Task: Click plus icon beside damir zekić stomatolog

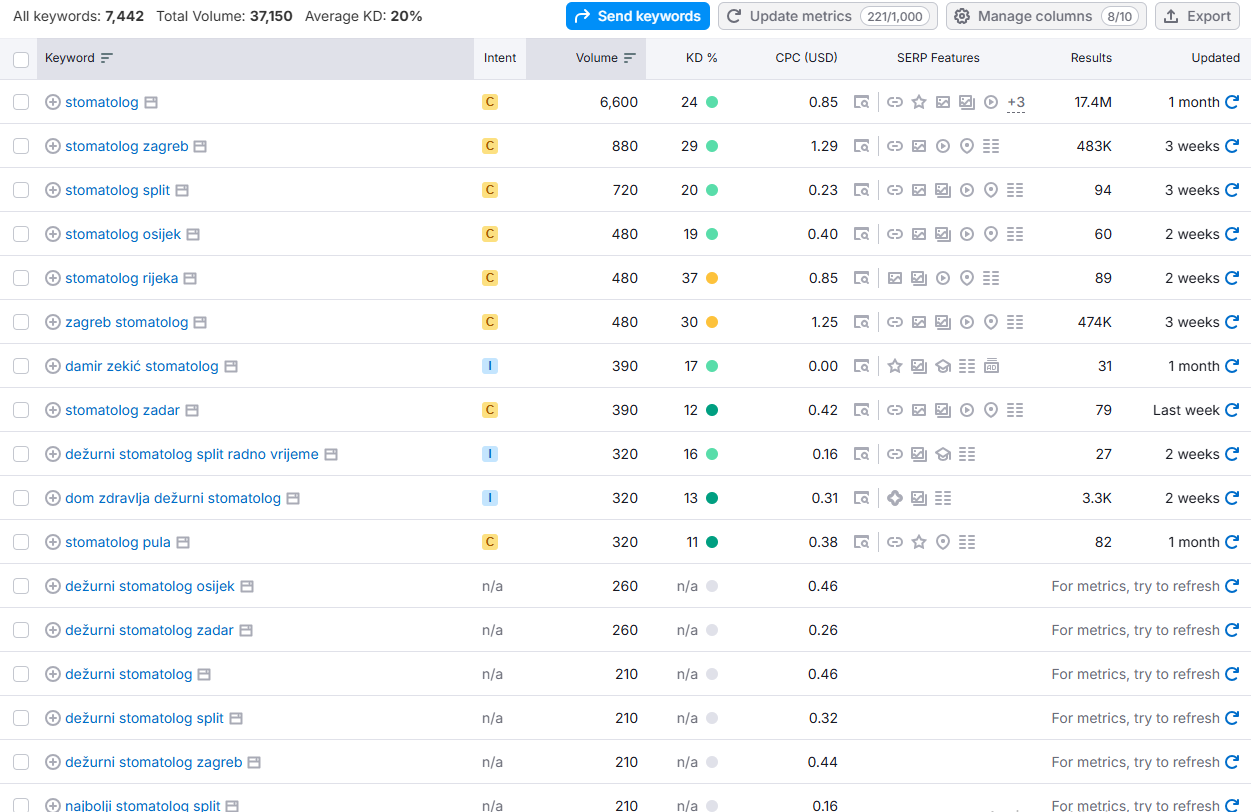Action: (53, 366)
